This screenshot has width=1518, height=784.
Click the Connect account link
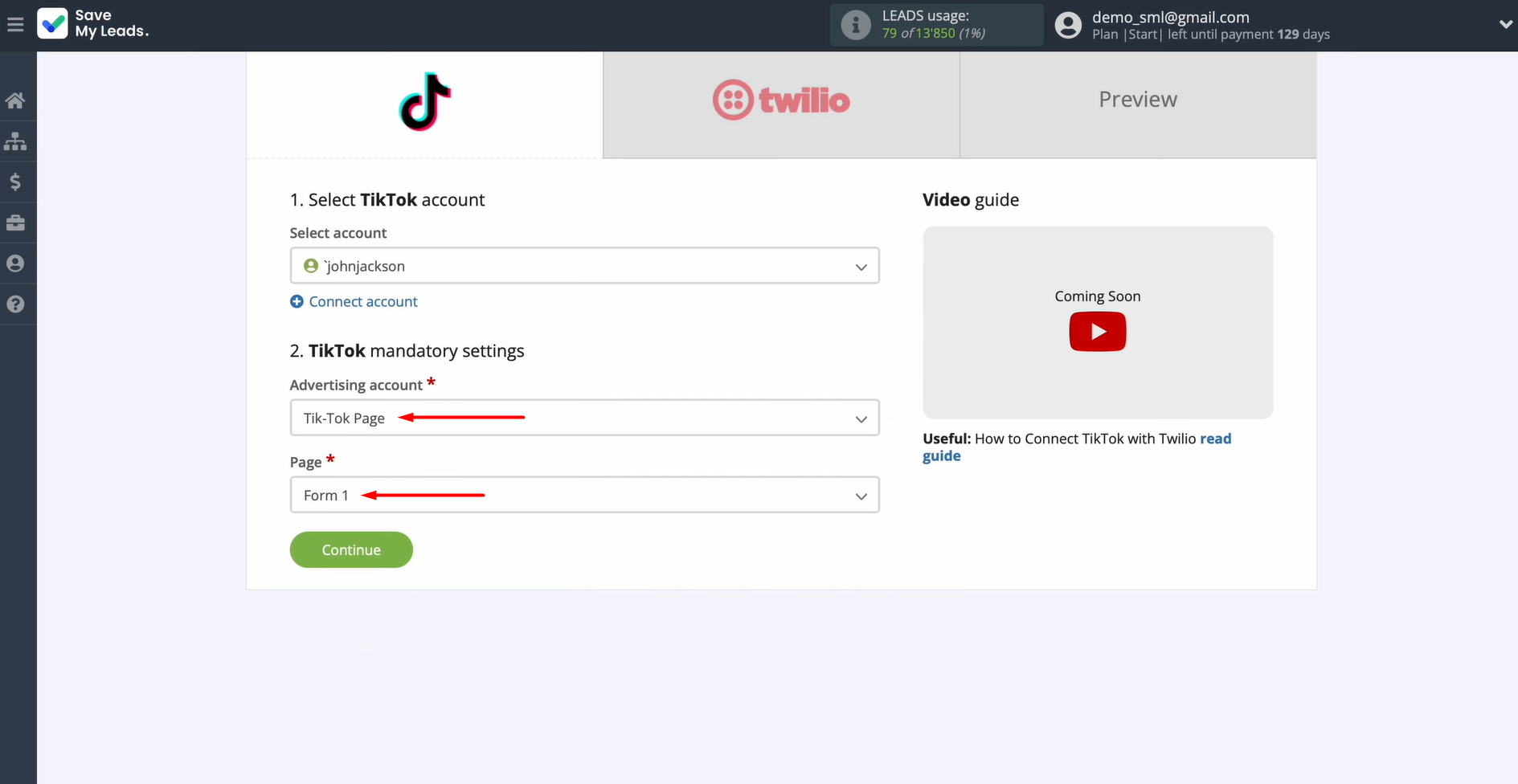click(354, 301)
